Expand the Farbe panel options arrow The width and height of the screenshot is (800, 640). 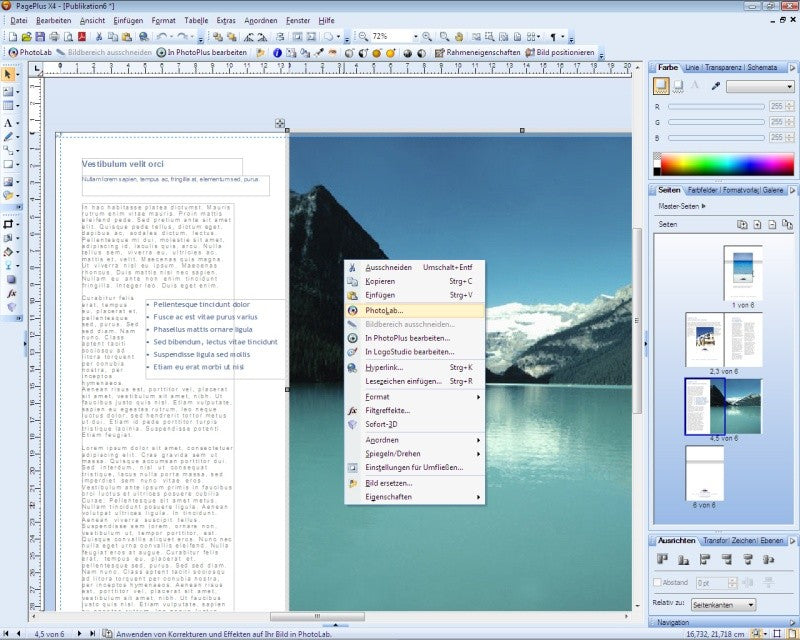pos(792,67)
